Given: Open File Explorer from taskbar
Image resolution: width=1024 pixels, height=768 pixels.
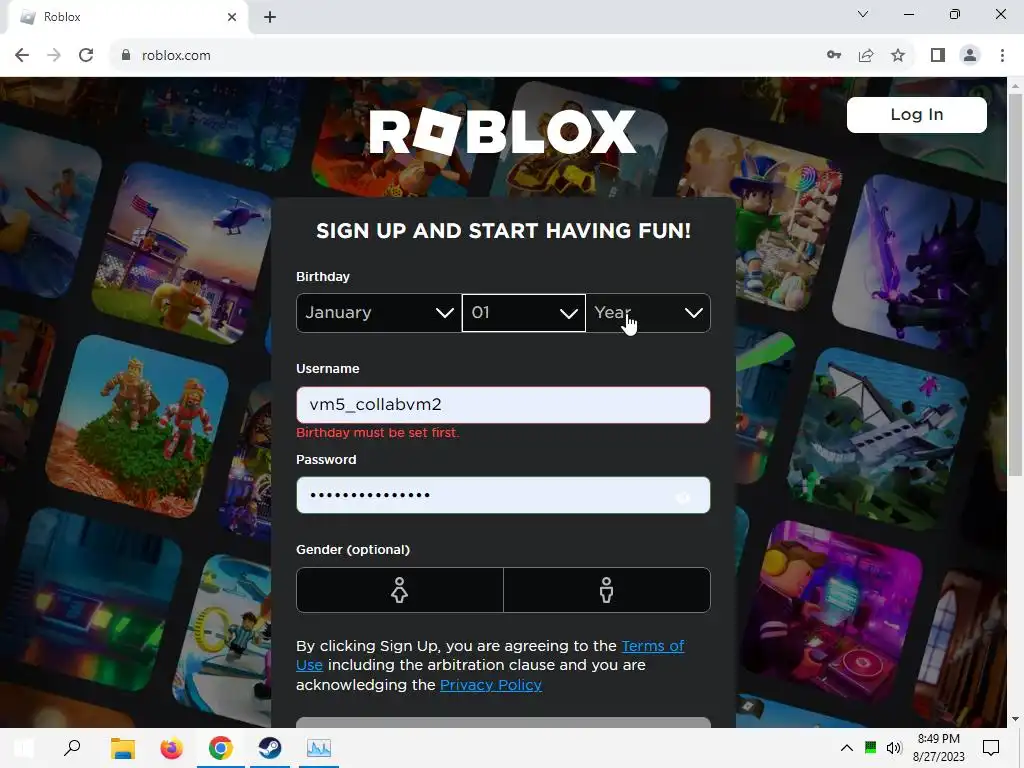Looking at the screenshot, I should [x=122, y=748].
